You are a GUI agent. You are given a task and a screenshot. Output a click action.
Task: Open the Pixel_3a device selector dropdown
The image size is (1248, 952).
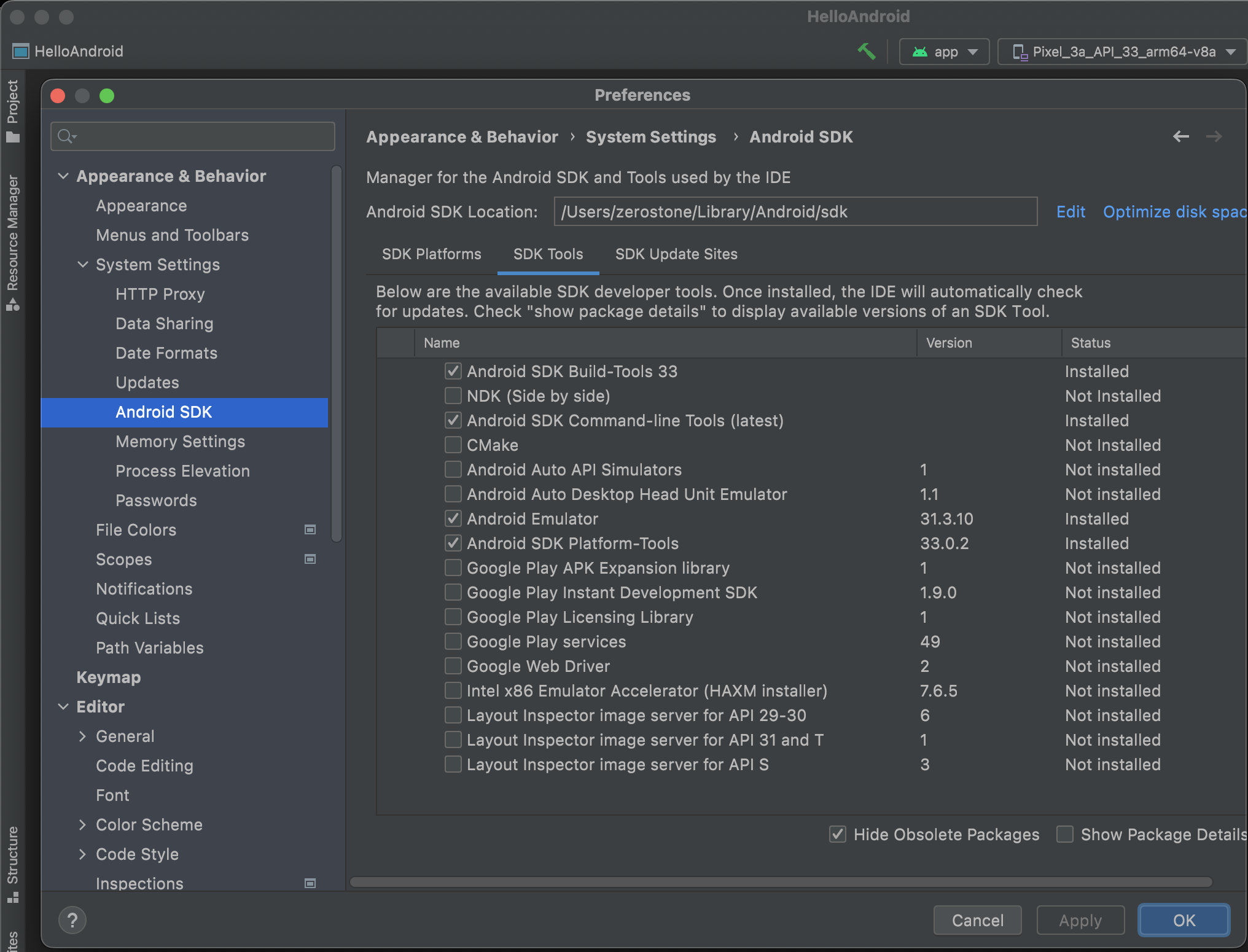(1123, 52)
